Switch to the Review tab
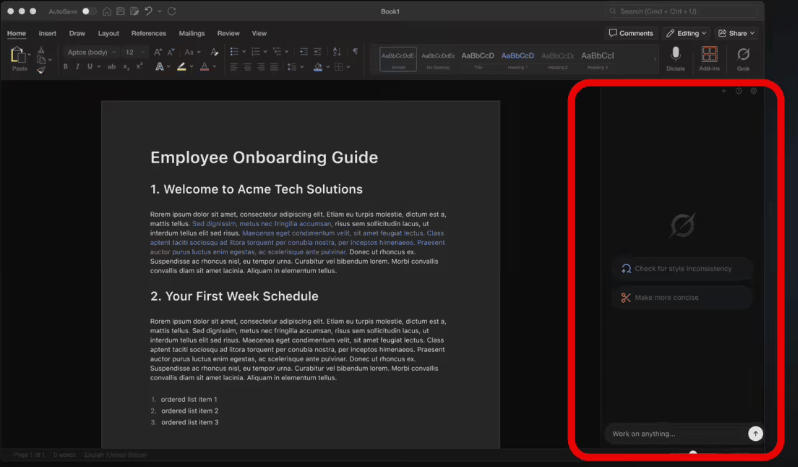 pos(228,33)
